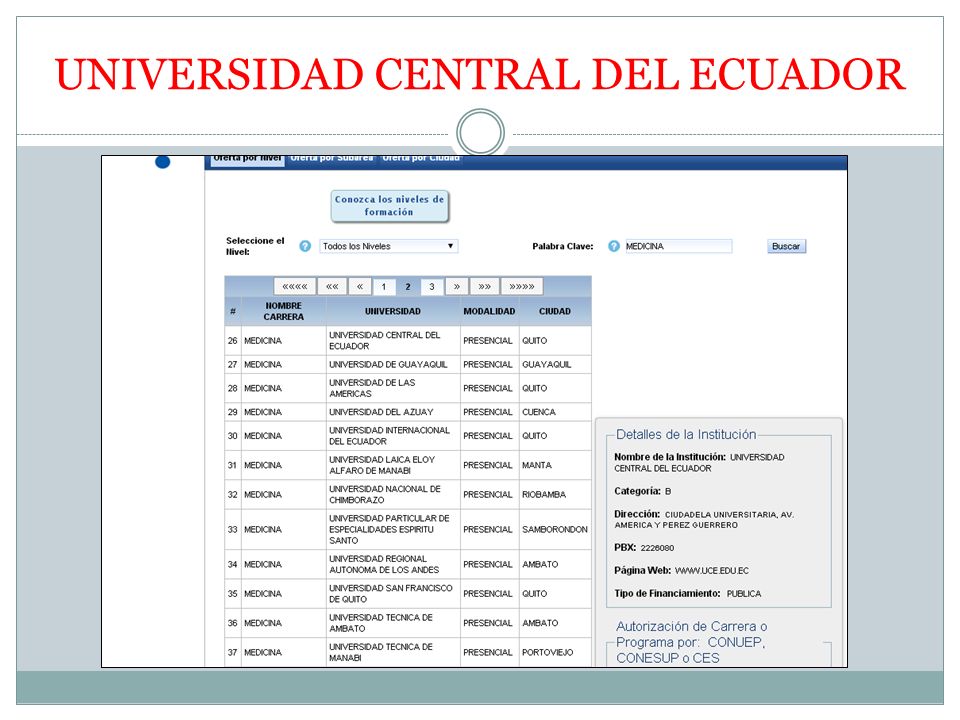This screenshot has width=960, height=720.
Task: Click Conozca los niveles de formación button
Action: coord(389,206)
